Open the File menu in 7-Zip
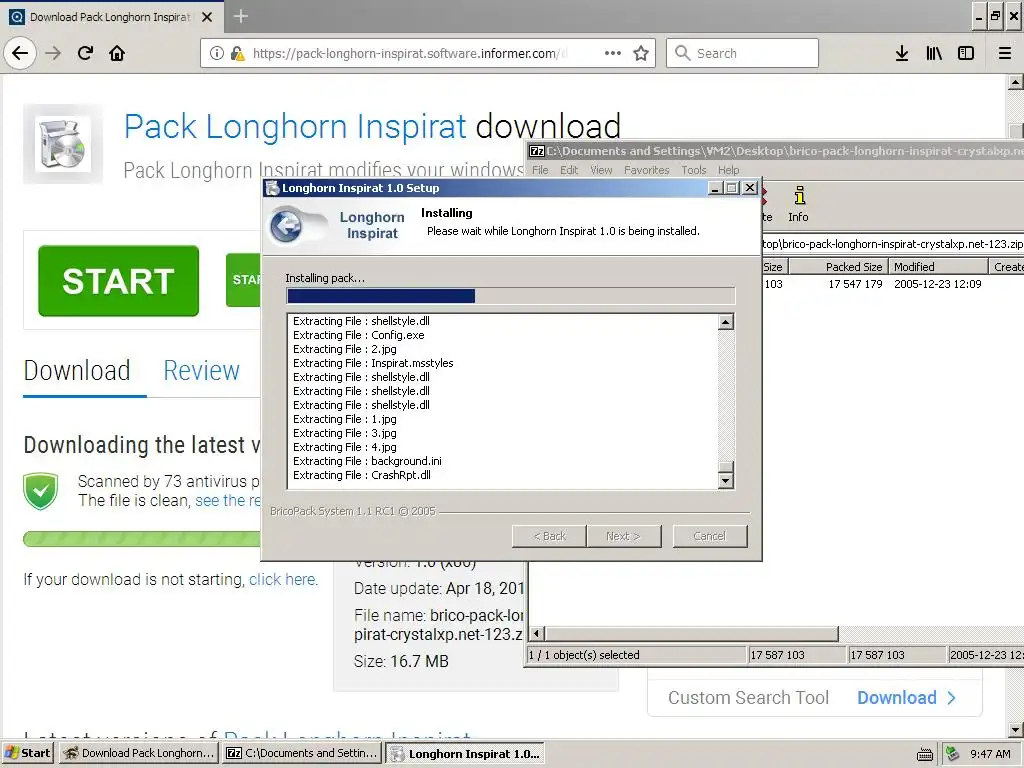Image resolution: width=1024 pixels, height=768 pixels. [x=540, y=170]
